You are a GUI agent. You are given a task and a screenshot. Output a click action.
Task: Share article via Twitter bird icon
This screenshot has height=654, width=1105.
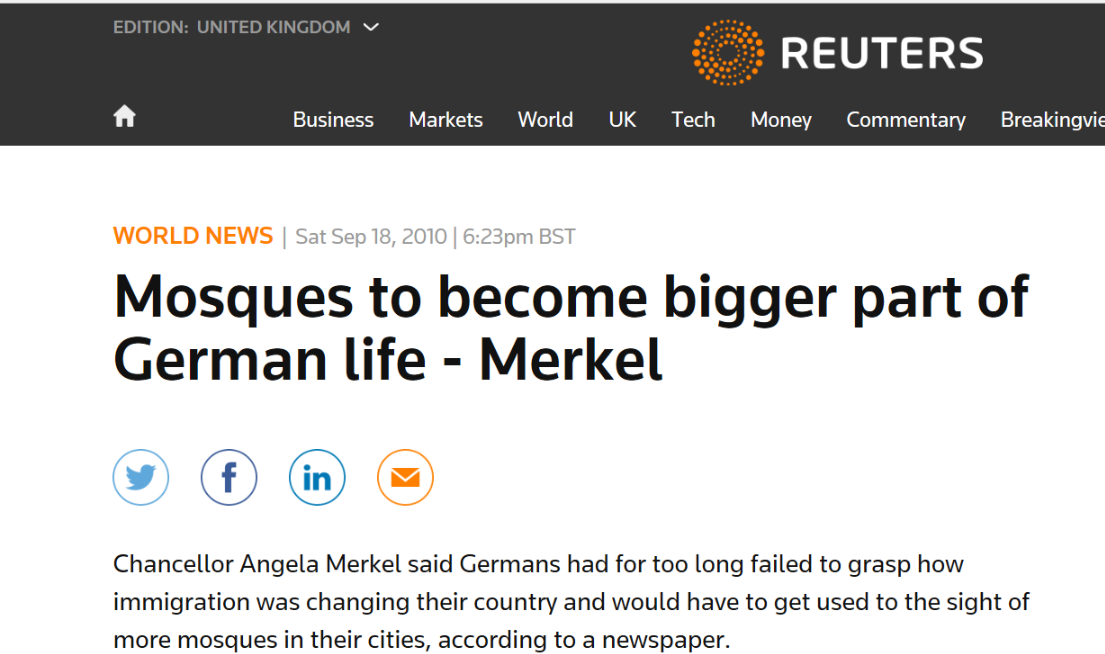coord(141,477)
